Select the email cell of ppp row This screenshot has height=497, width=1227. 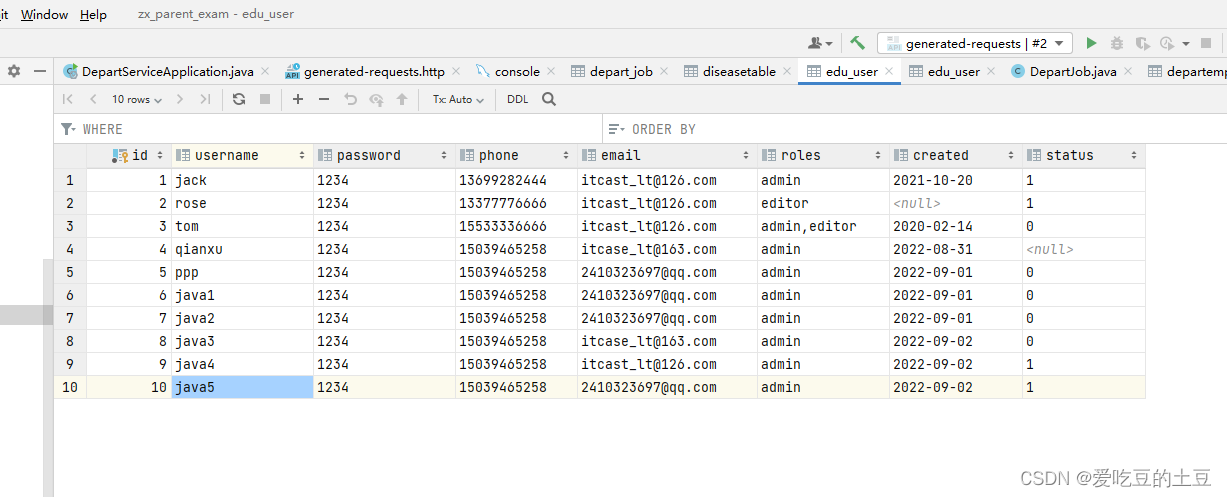coord(667,272)
